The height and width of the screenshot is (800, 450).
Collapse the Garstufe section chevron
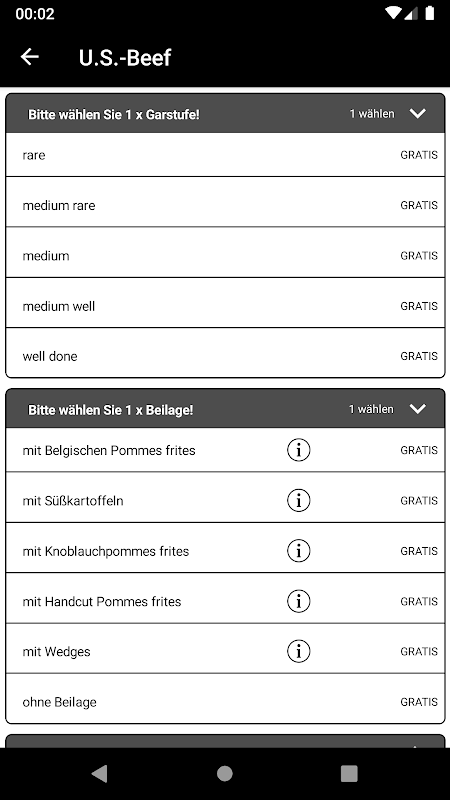[x=417, y=114]
